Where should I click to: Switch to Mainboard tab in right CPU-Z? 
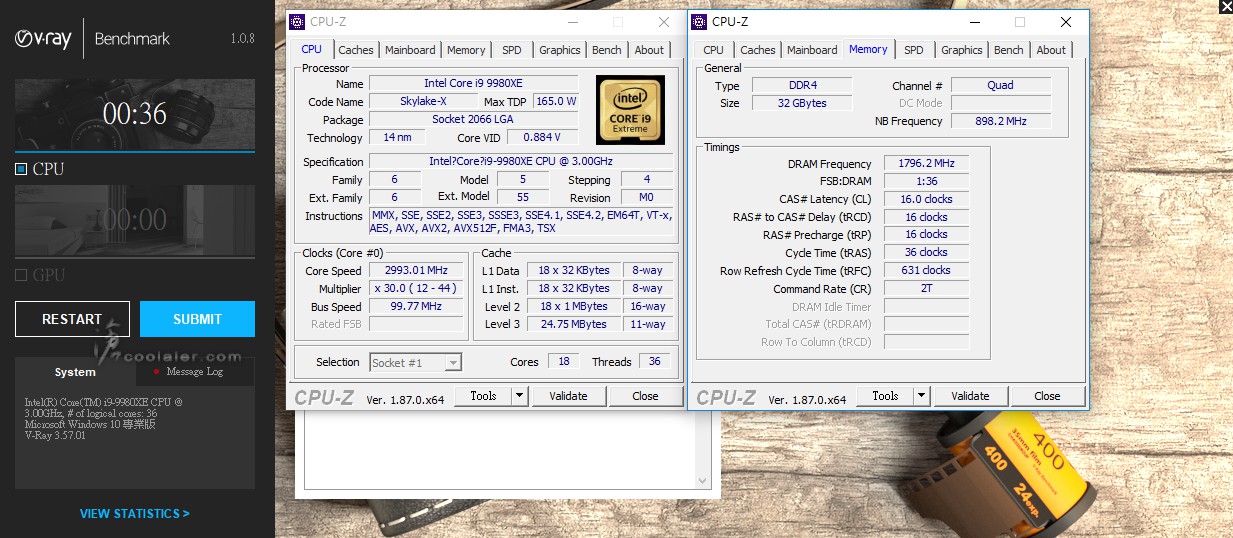click(812, 50)
